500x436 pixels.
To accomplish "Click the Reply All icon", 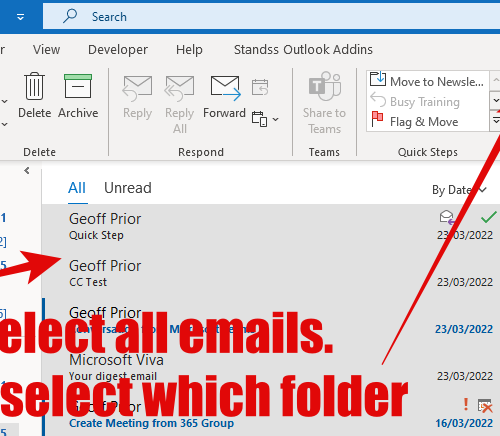I will coord(180,88).
